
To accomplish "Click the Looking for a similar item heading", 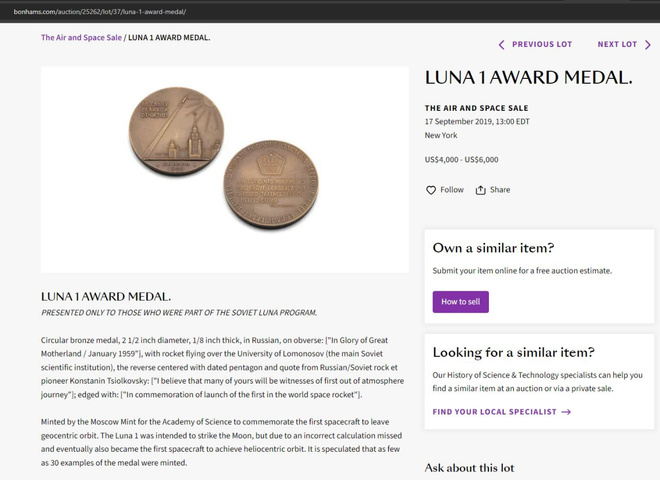I will click(514, 352).
